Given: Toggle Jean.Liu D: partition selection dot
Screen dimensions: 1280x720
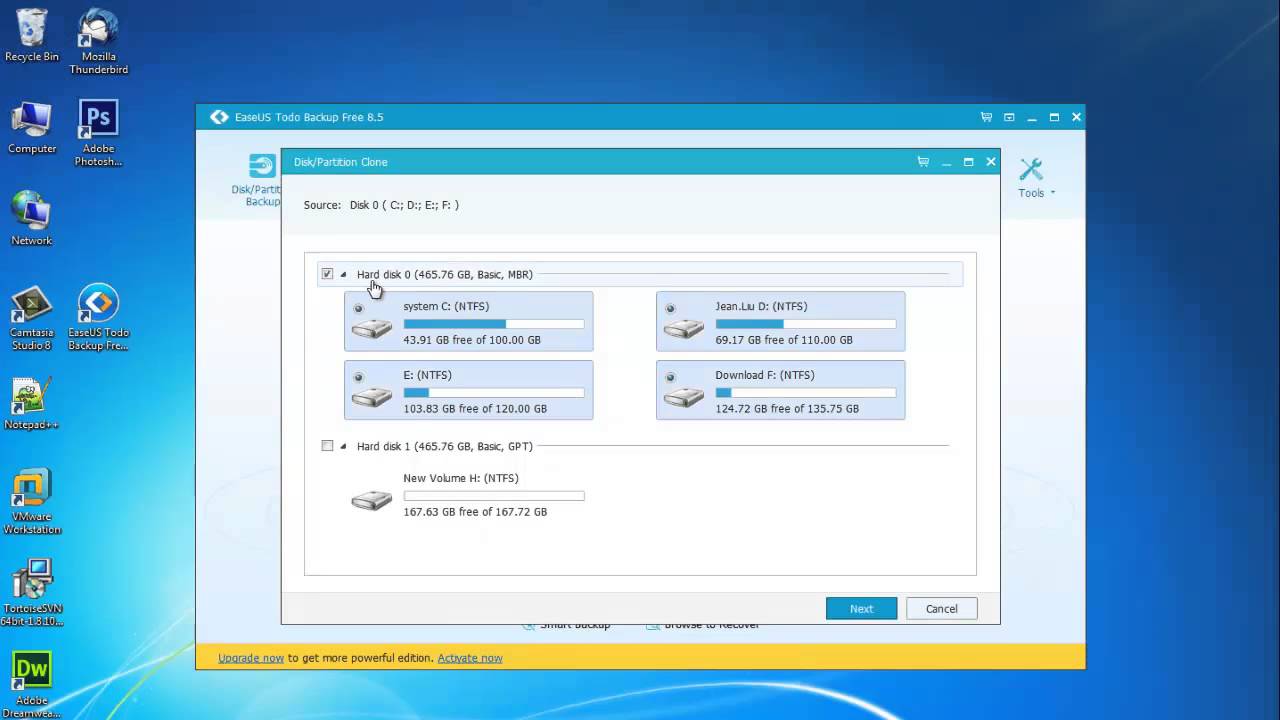Looking at the screenshot, I should (670, 308).
